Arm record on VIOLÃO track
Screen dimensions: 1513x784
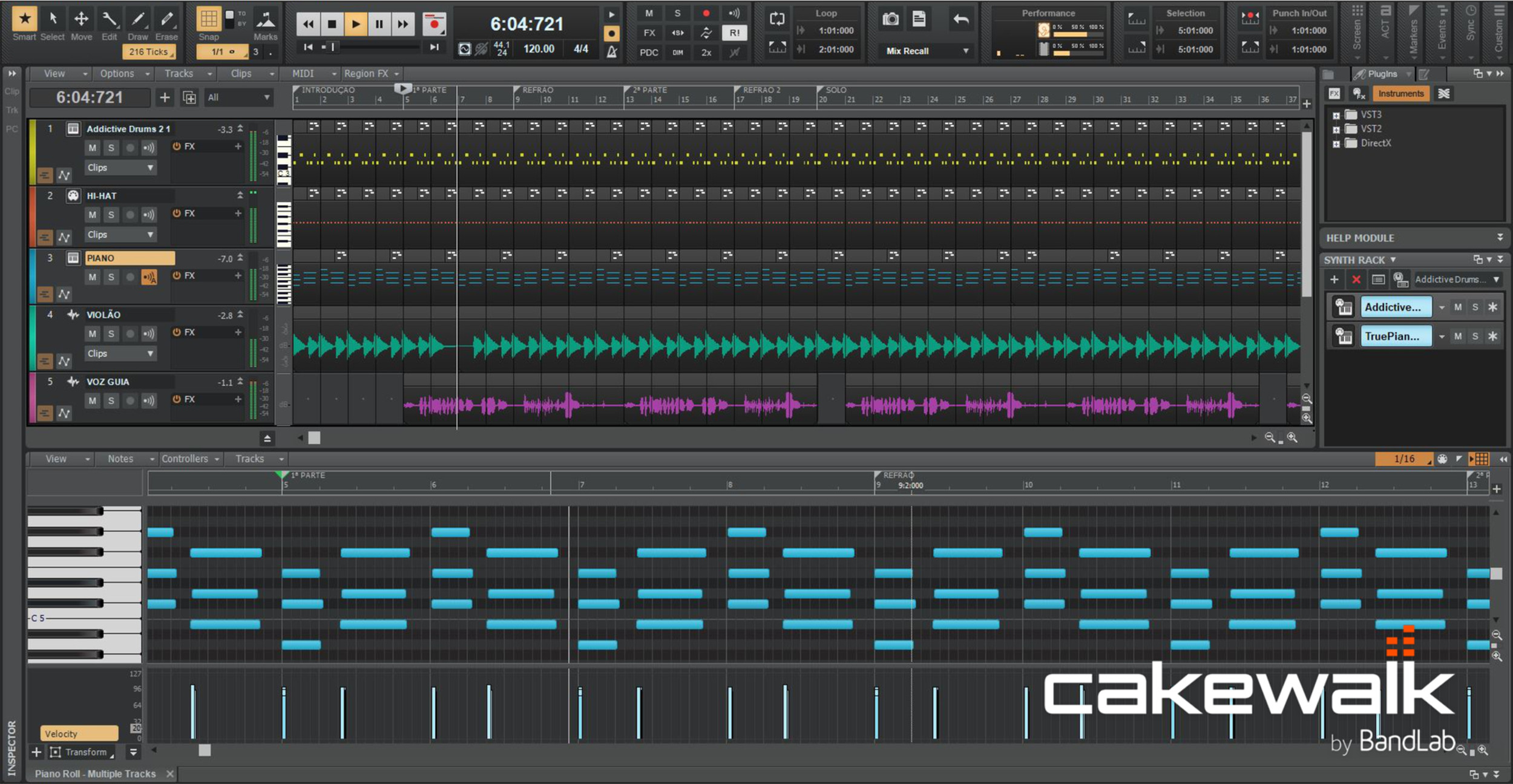pyautogui.click(x=130, y=334)
